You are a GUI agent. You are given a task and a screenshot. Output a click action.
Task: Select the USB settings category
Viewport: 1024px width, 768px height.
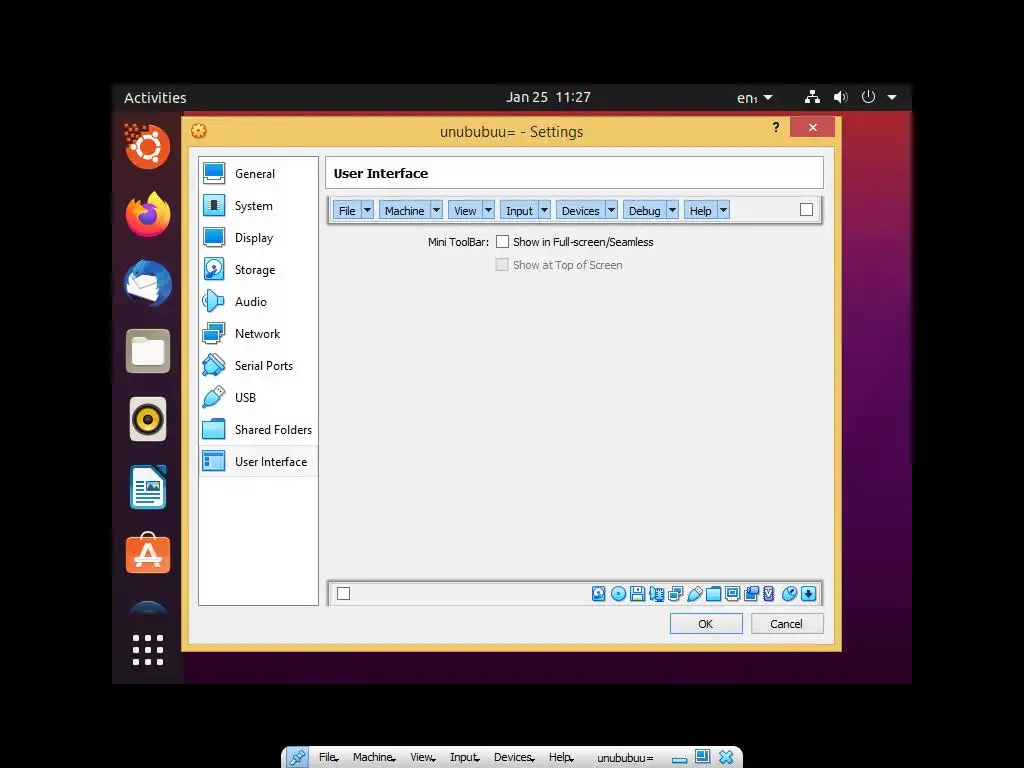click(258, 398)
